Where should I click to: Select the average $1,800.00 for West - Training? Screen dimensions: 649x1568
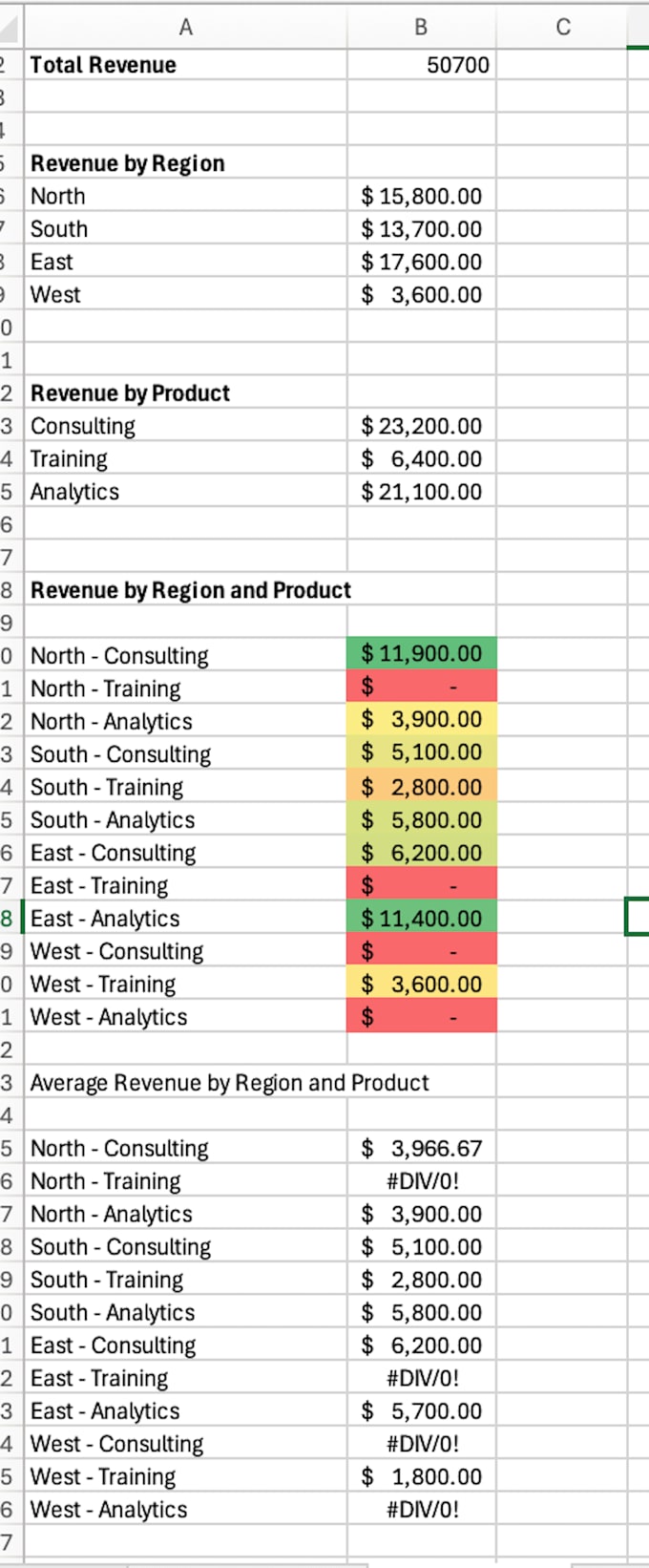[x=421, y=1476]
